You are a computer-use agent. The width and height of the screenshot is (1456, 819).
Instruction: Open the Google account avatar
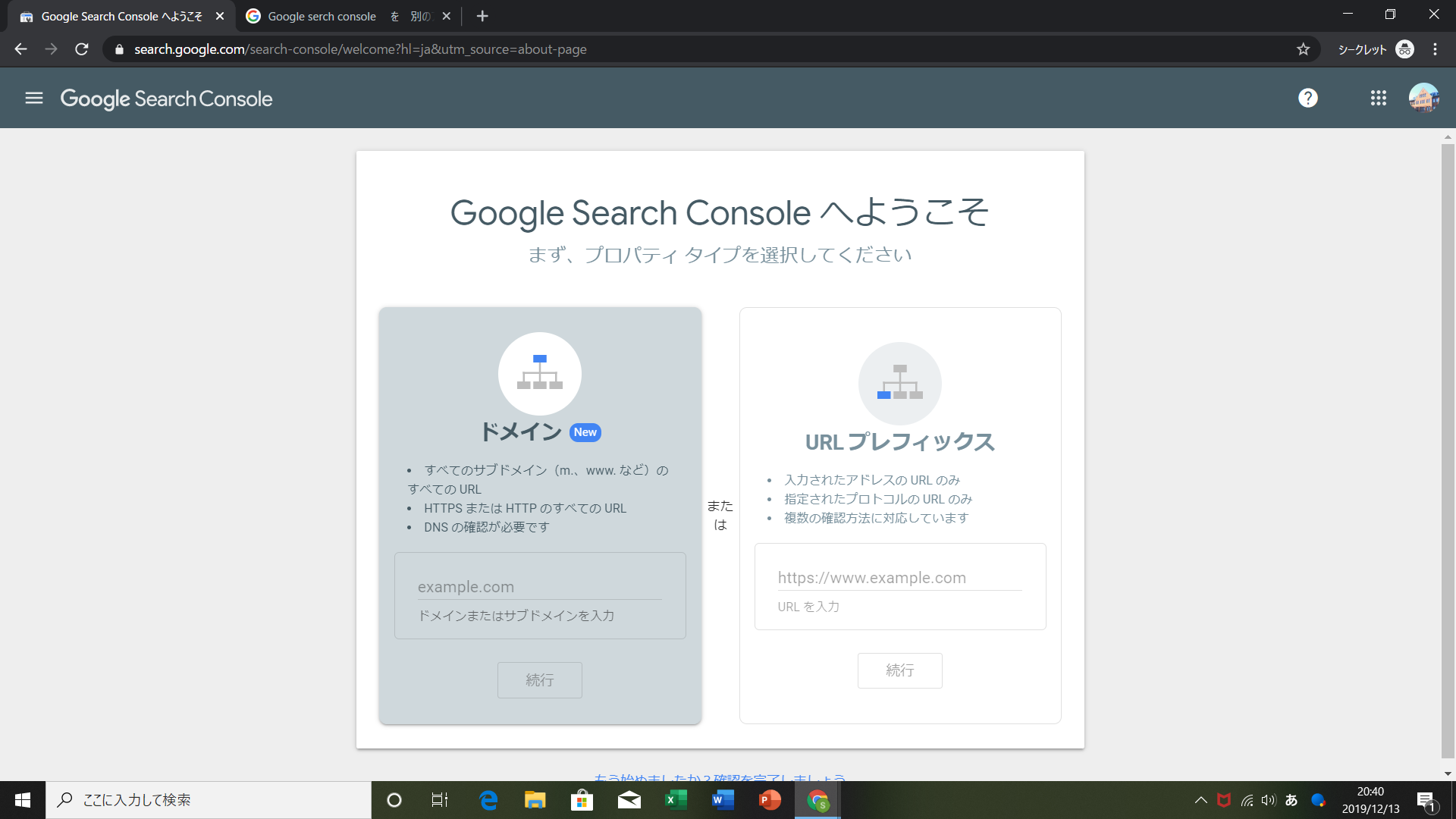pos(1423,98)
